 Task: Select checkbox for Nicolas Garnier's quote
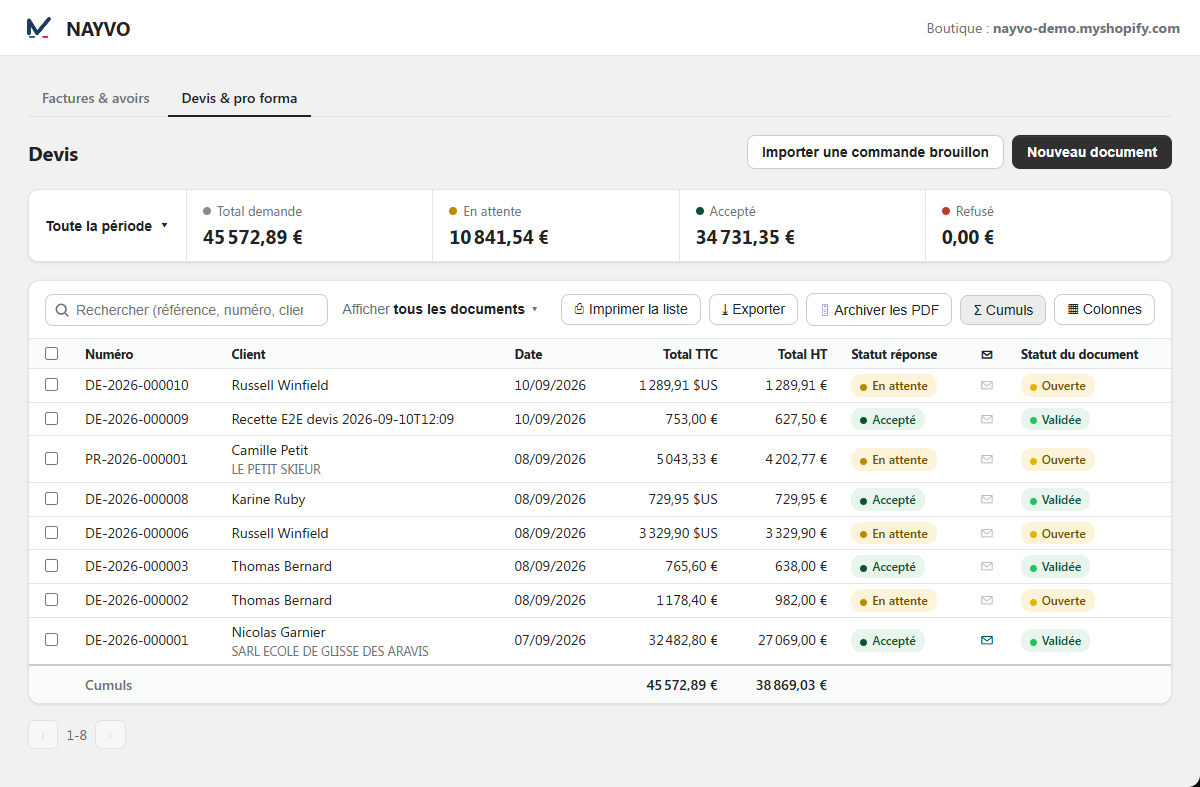(52, 639)
